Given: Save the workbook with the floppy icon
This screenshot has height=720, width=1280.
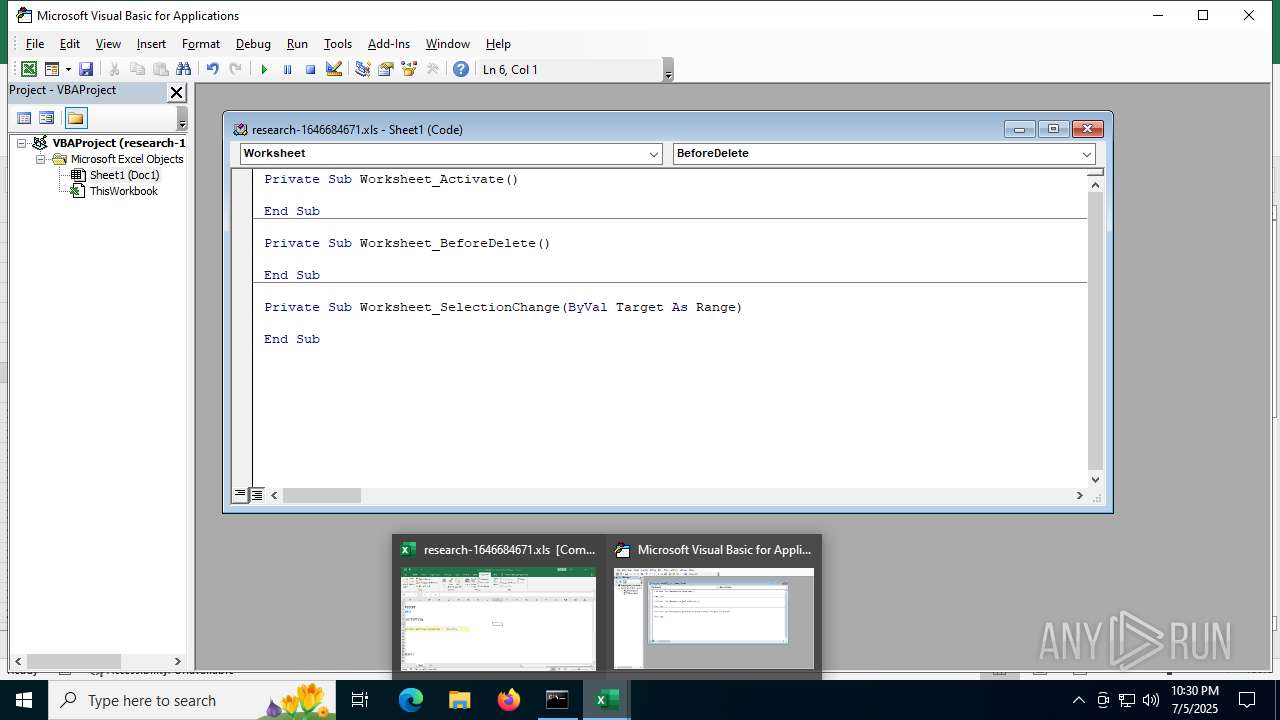Looking at the screenshot, I should point(86,69).
